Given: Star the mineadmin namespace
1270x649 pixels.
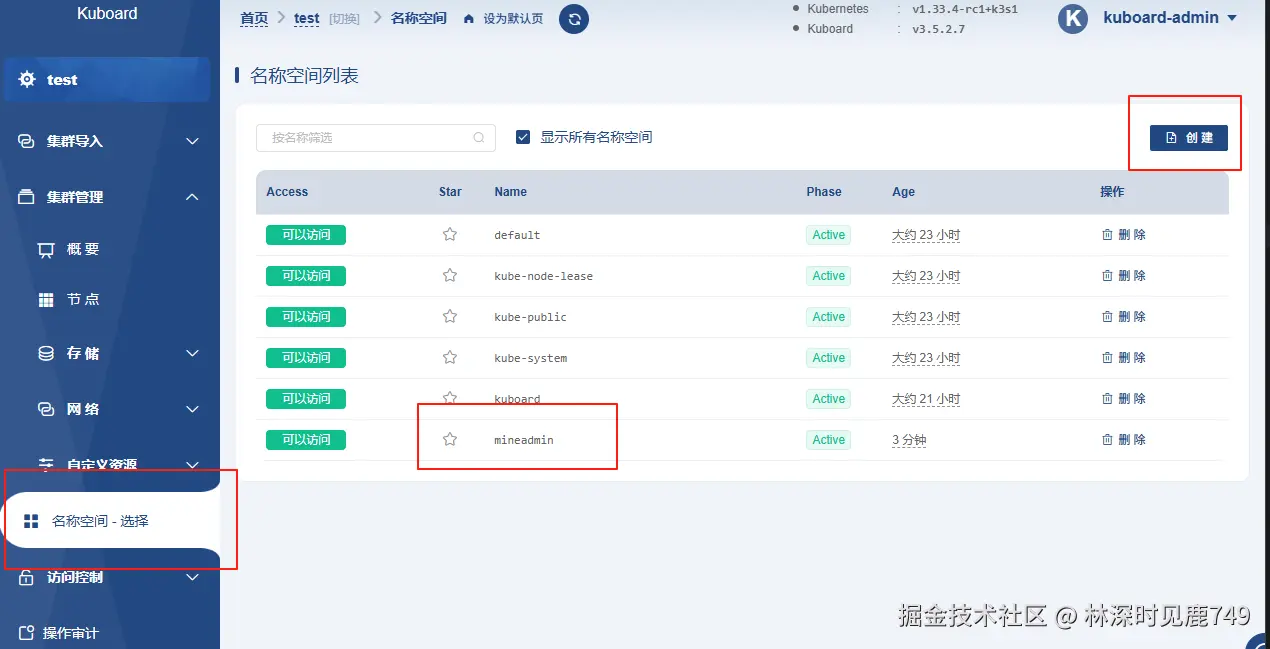Looking at the screenshot, I should (x=450, y=439).
